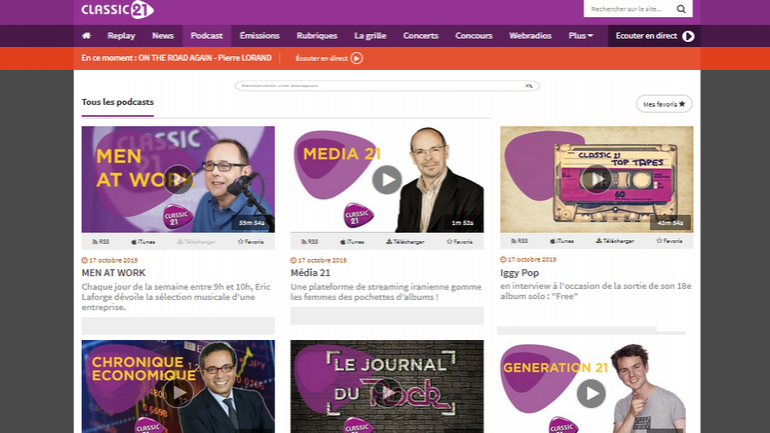Image resolution: width=770 pixels, height=433 pixels.
Task: Click the site search input field
Action: pyautogui.click(x=630, y=9)
